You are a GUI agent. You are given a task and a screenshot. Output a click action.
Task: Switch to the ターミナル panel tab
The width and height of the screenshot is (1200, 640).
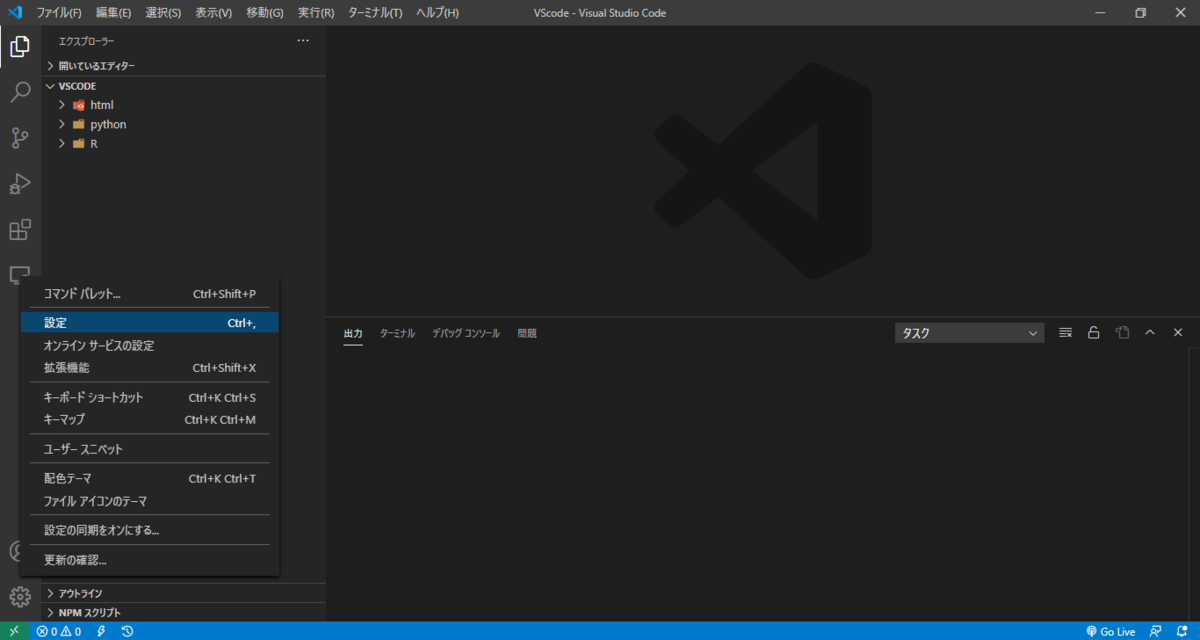pyautogui.click(x=397, y=333)
